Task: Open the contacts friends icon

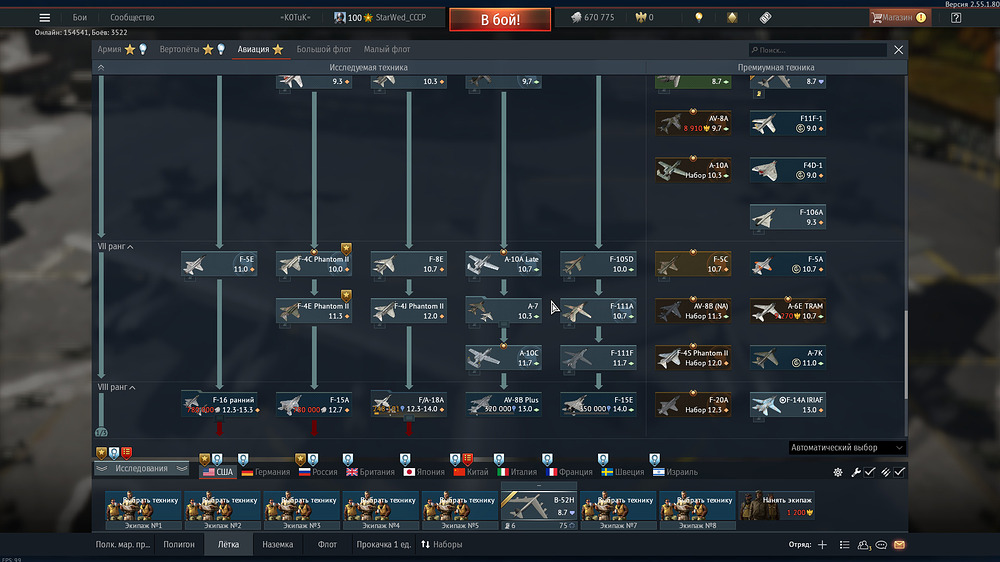Action: [x=864, y=545]
